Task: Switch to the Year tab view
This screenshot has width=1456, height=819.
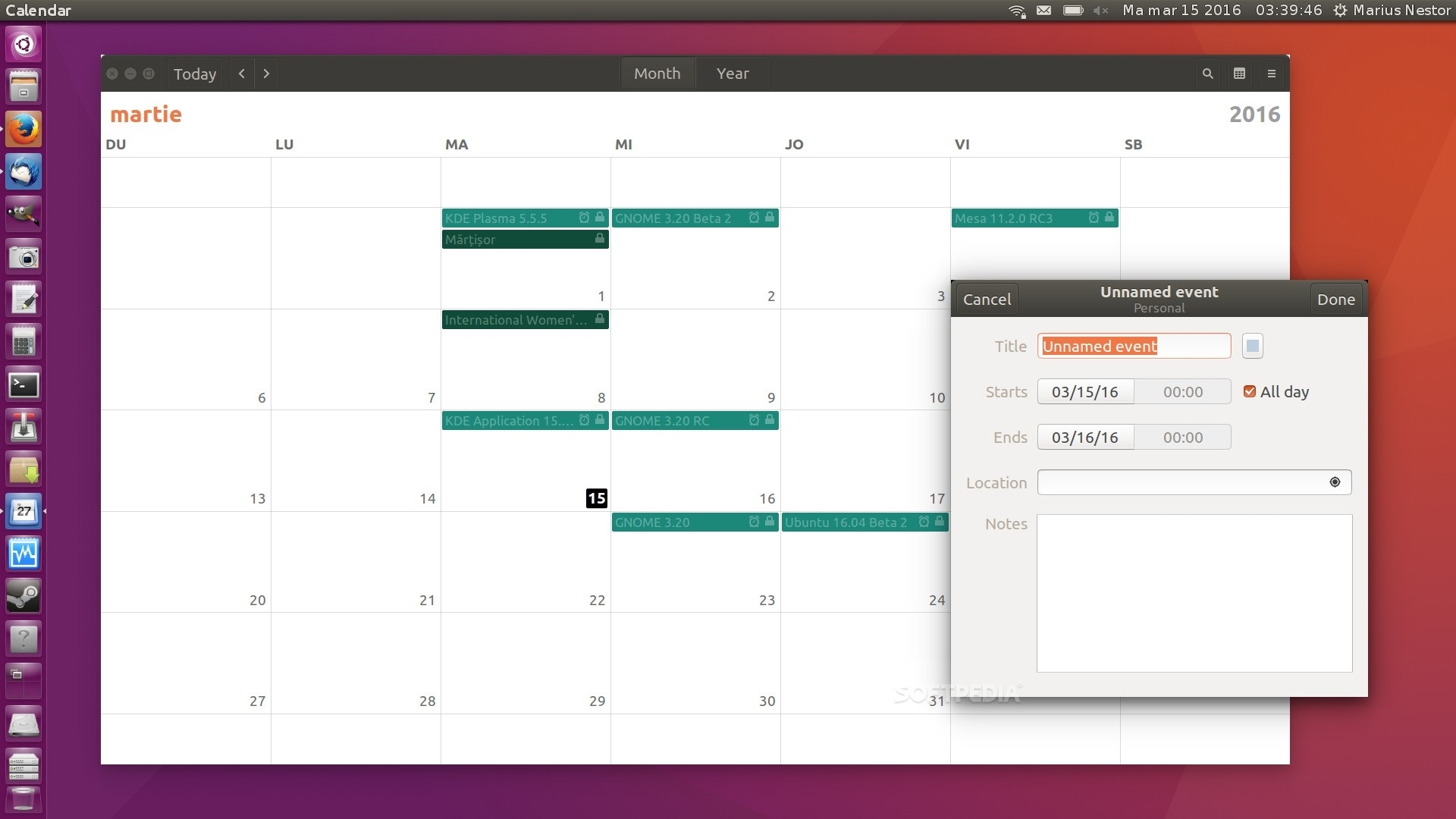Action: click(x=733, y=73)
